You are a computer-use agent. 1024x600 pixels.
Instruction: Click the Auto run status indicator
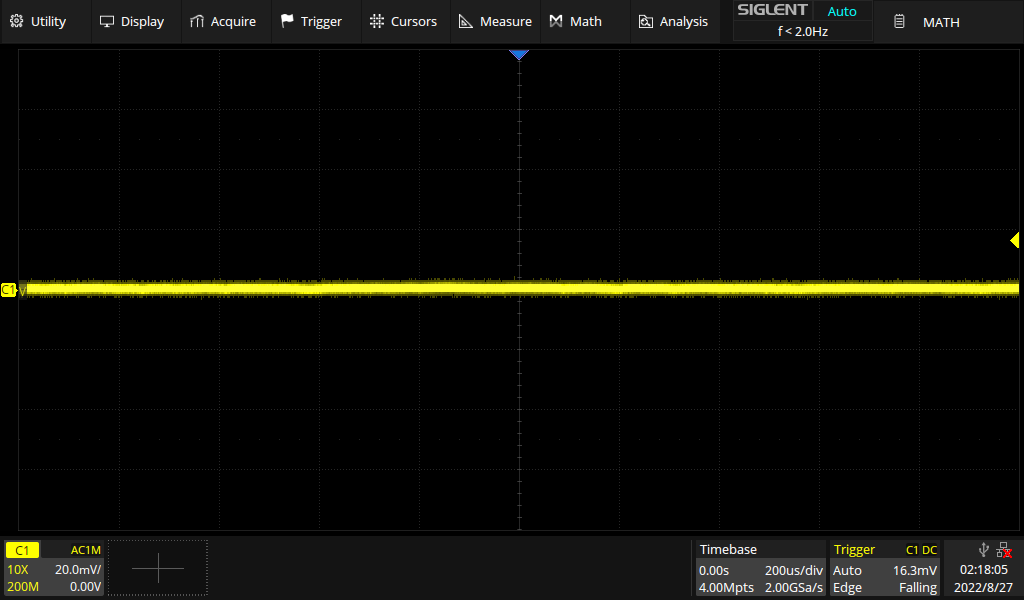click(x=842, y=11)
